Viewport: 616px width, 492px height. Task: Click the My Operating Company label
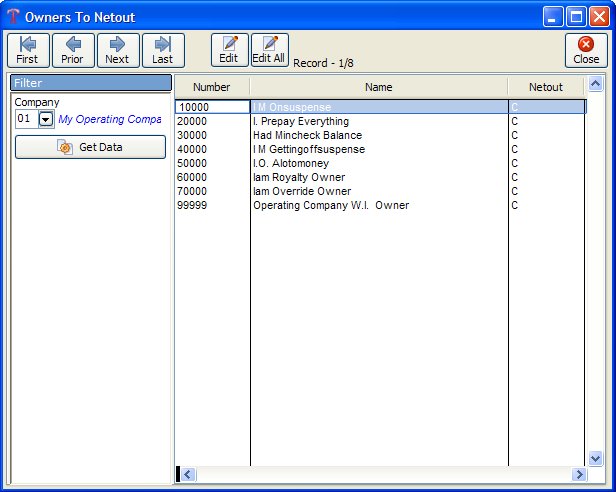pyautogui.click(x=110, y=119)
